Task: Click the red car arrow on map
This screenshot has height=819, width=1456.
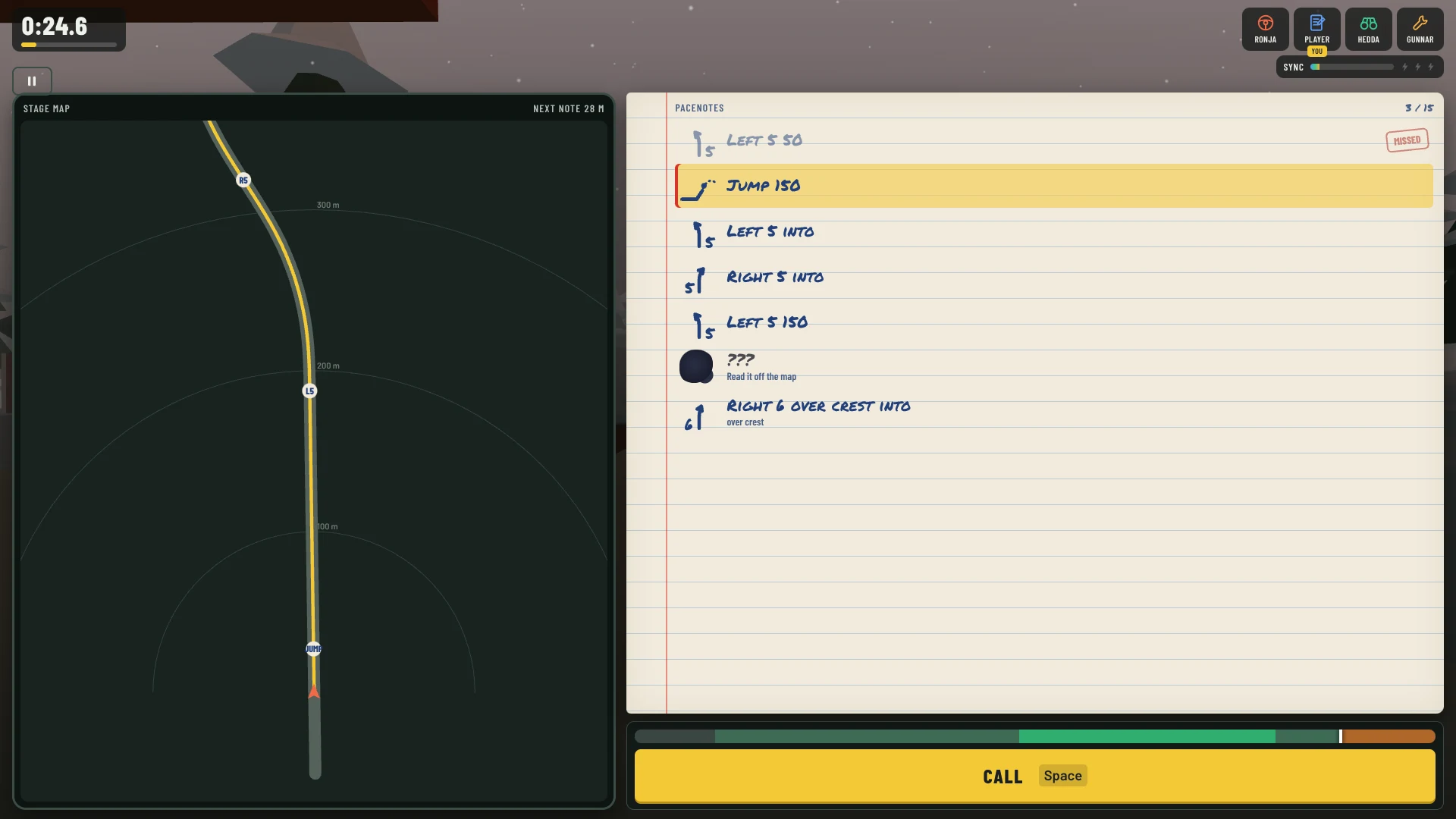Action: pyautogui.click(x=314, y=691)
